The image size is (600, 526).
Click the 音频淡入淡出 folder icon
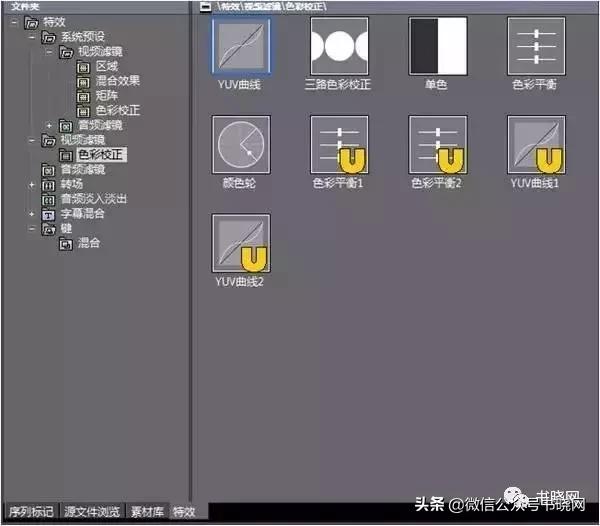pyautogui.click(x=48, y=199)
